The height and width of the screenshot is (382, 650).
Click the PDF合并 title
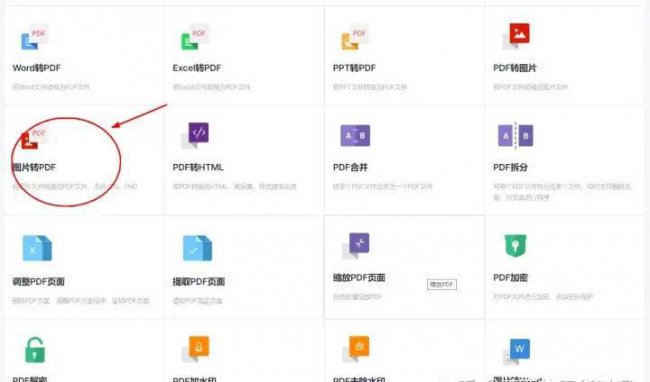pyautogui.click(x=350, y=167)
